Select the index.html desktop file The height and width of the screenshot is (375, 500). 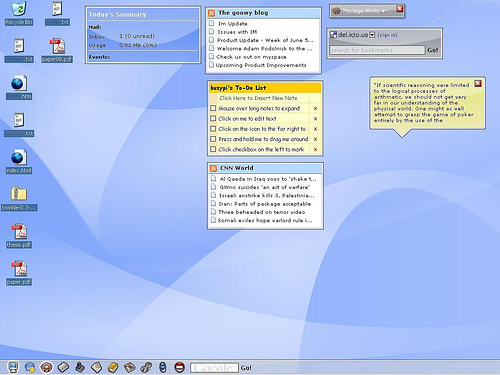click(x=19, y=162)
